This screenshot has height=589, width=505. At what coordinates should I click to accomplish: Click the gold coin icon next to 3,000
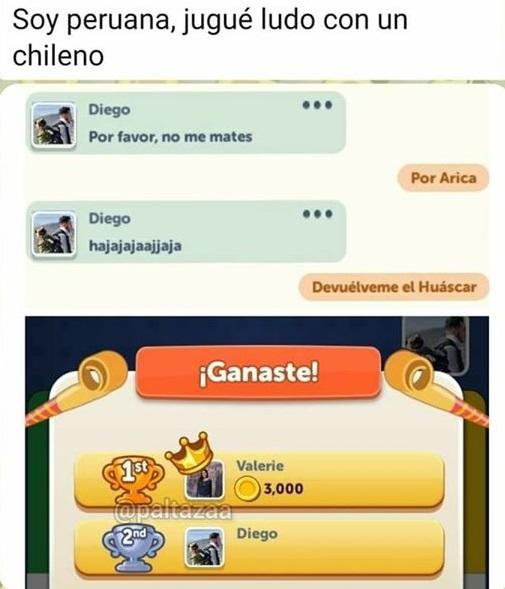coord(247,488)
